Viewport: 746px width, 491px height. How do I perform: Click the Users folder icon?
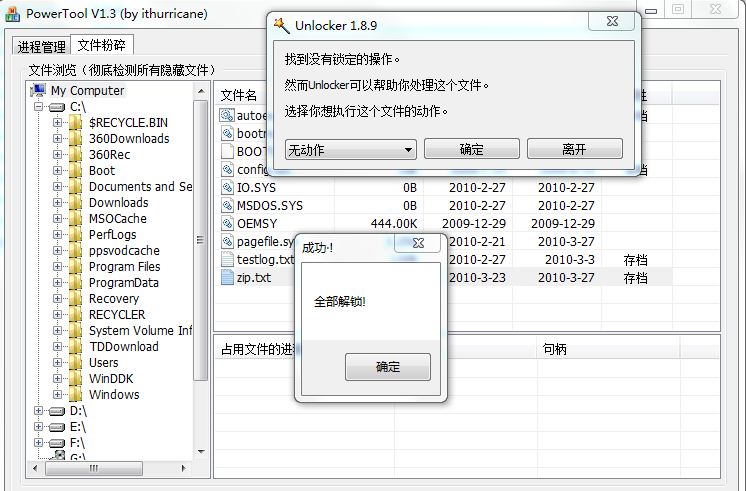(75, 363)
